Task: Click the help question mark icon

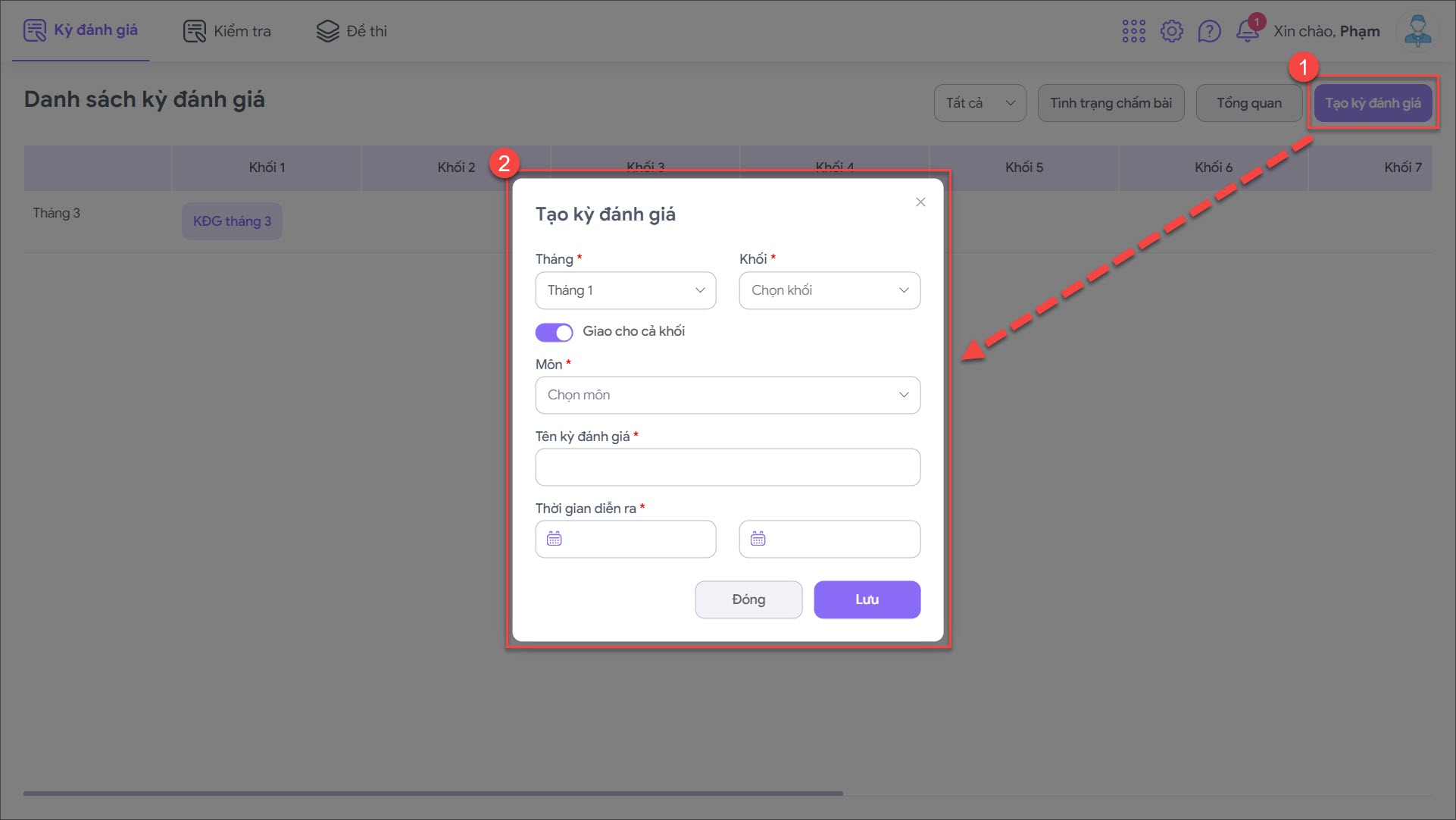Action: 1209,31
